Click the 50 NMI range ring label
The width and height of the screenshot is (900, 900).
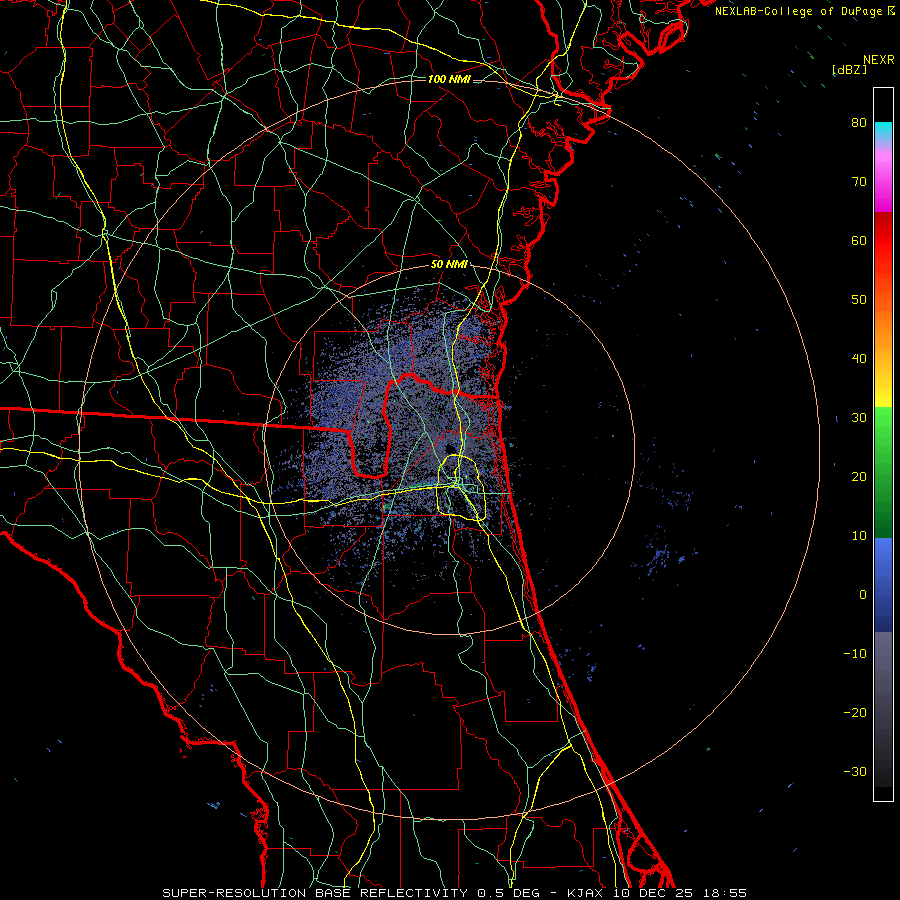pyautogui.click(x=449, y=265)
